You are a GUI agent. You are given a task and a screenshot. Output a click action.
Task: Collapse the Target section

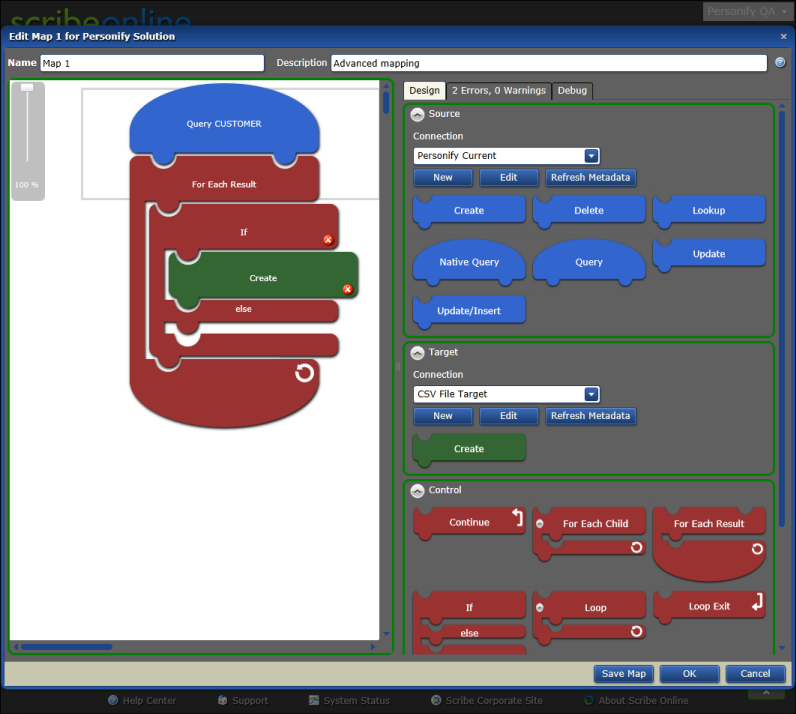click(417, 353)
